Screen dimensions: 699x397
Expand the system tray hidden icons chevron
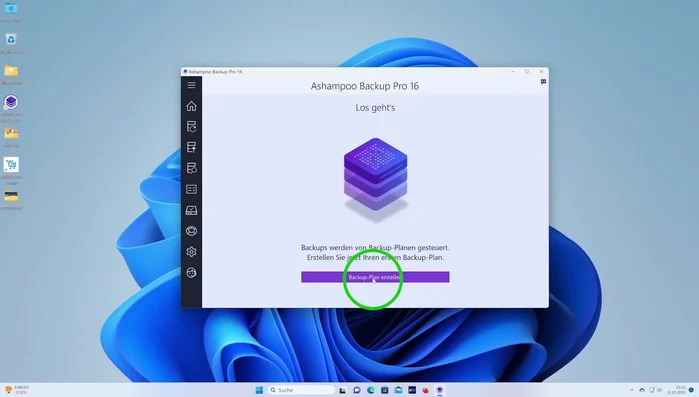coord(631,390)
